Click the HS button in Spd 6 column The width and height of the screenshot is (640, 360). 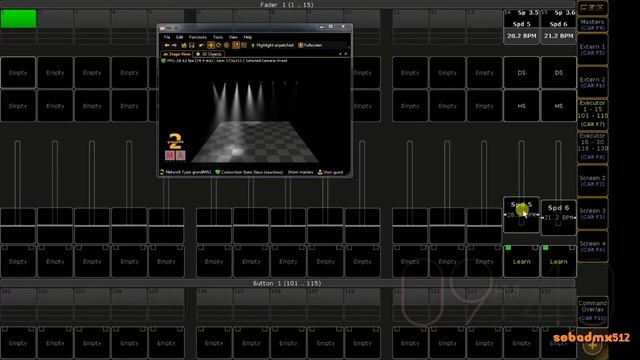point(558,106)
